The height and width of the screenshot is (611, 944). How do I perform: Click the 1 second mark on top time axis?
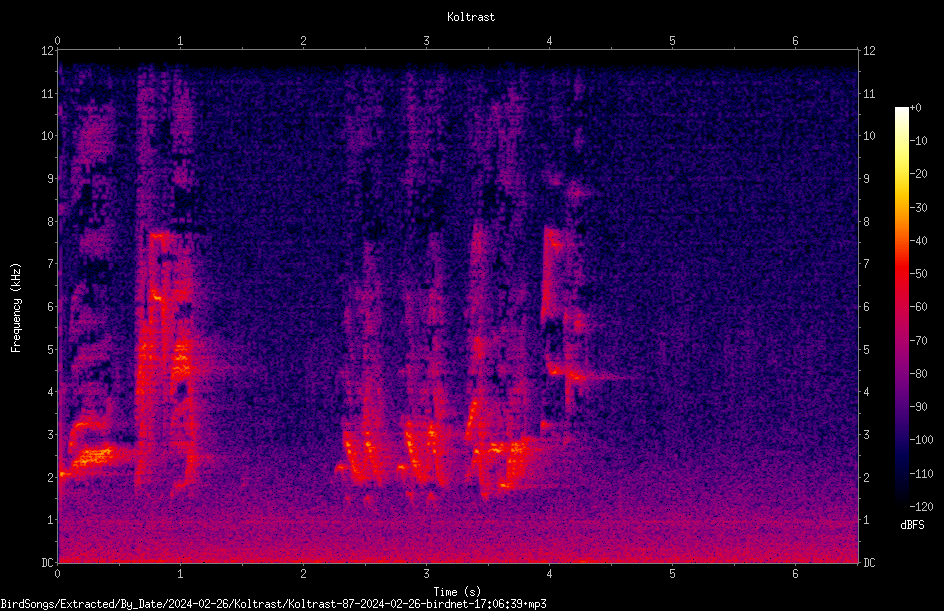pyautogui.click(x=180, y=41)
